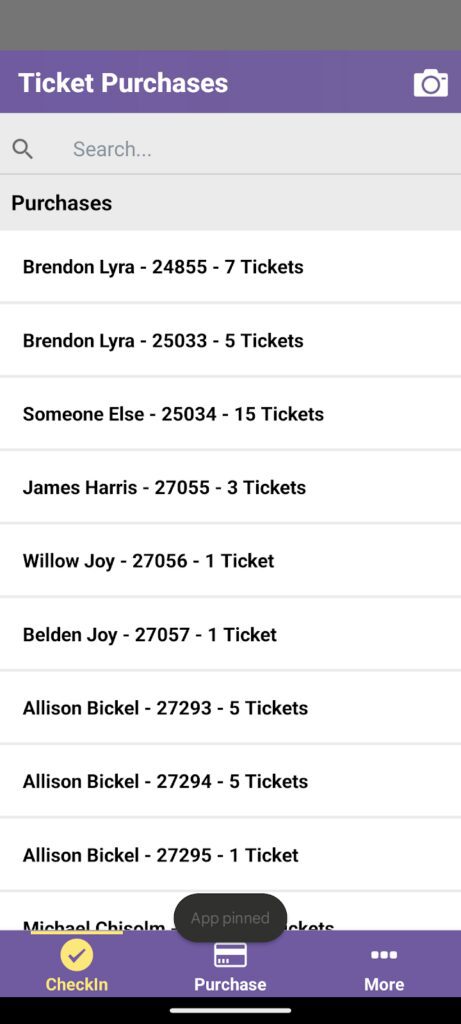Tap the App pinned toast message
This screenshot has width=461, height=1024.
(x=230, y=918)
